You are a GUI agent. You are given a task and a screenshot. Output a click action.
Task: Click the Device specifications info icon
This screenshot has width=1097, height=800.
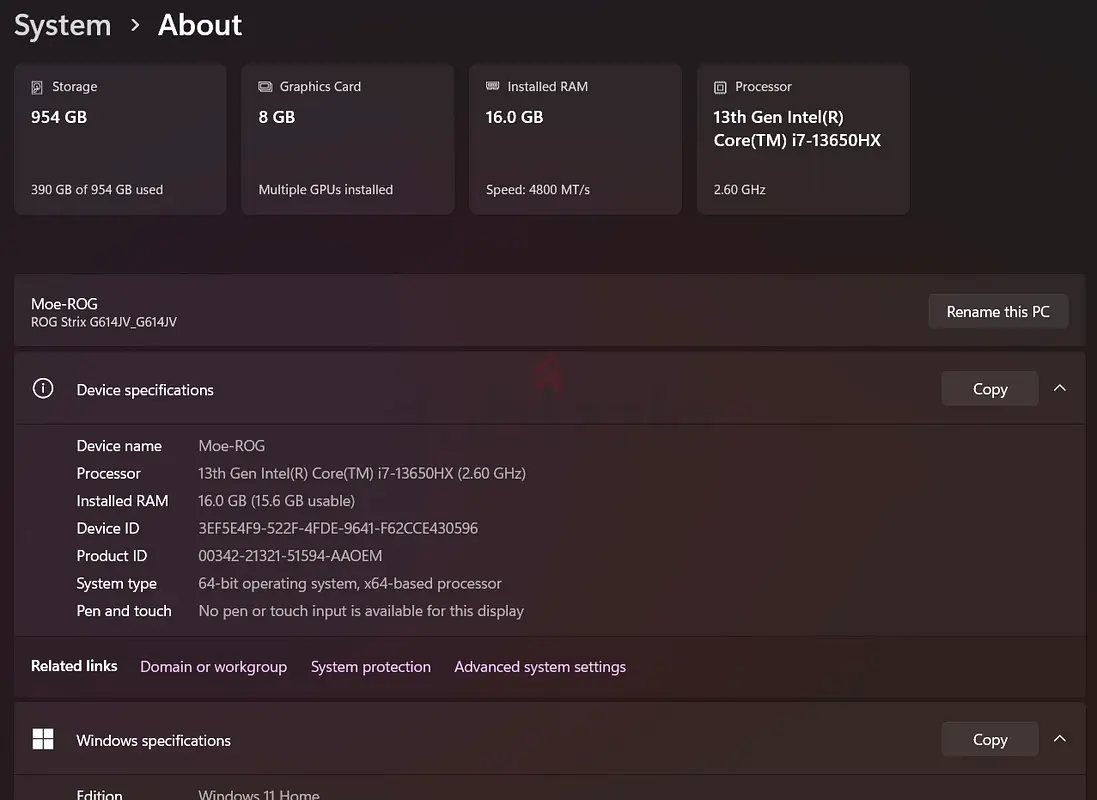point(43,388)
